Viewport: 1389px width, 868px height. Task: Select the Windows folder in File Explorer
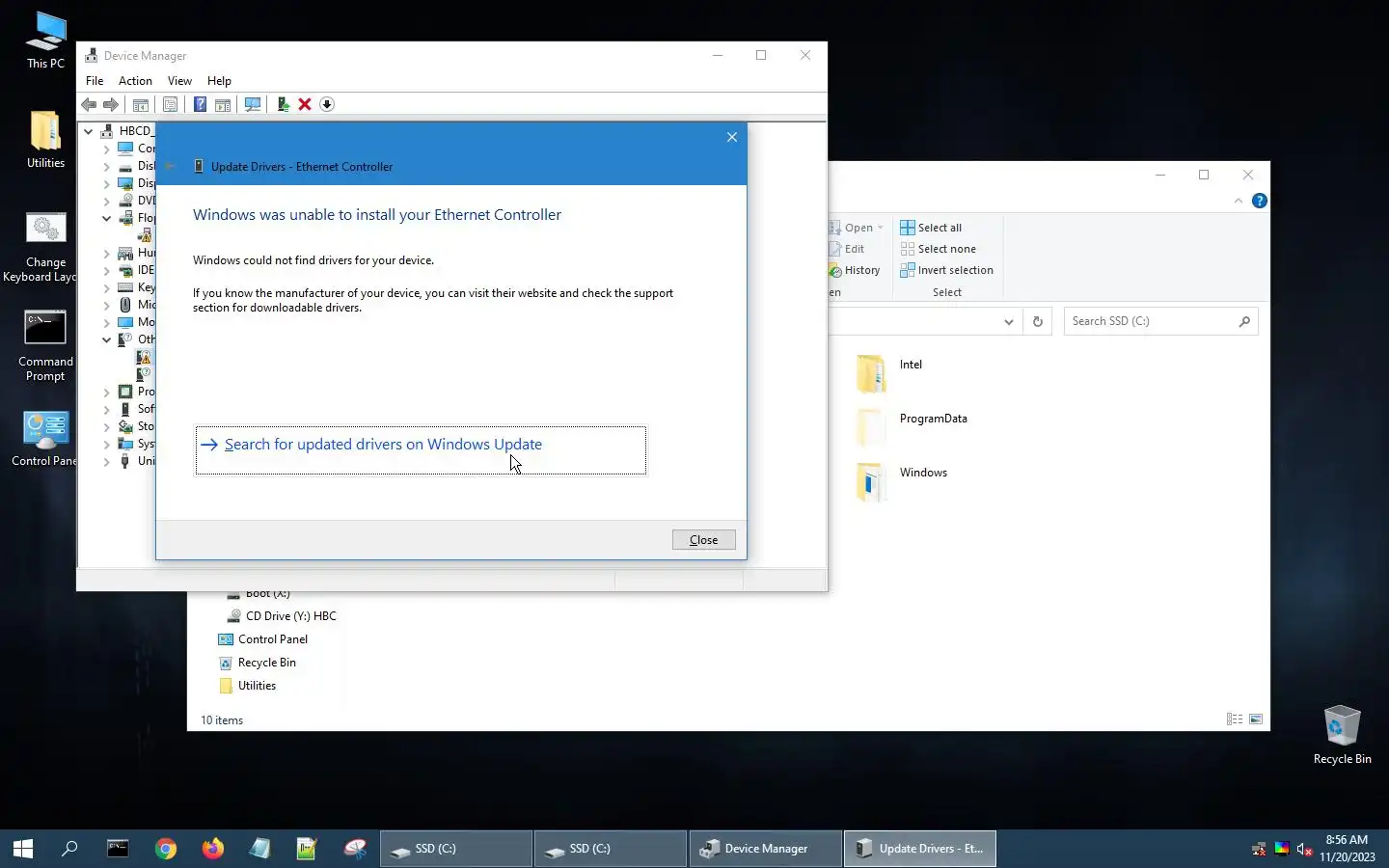[902, 480]
